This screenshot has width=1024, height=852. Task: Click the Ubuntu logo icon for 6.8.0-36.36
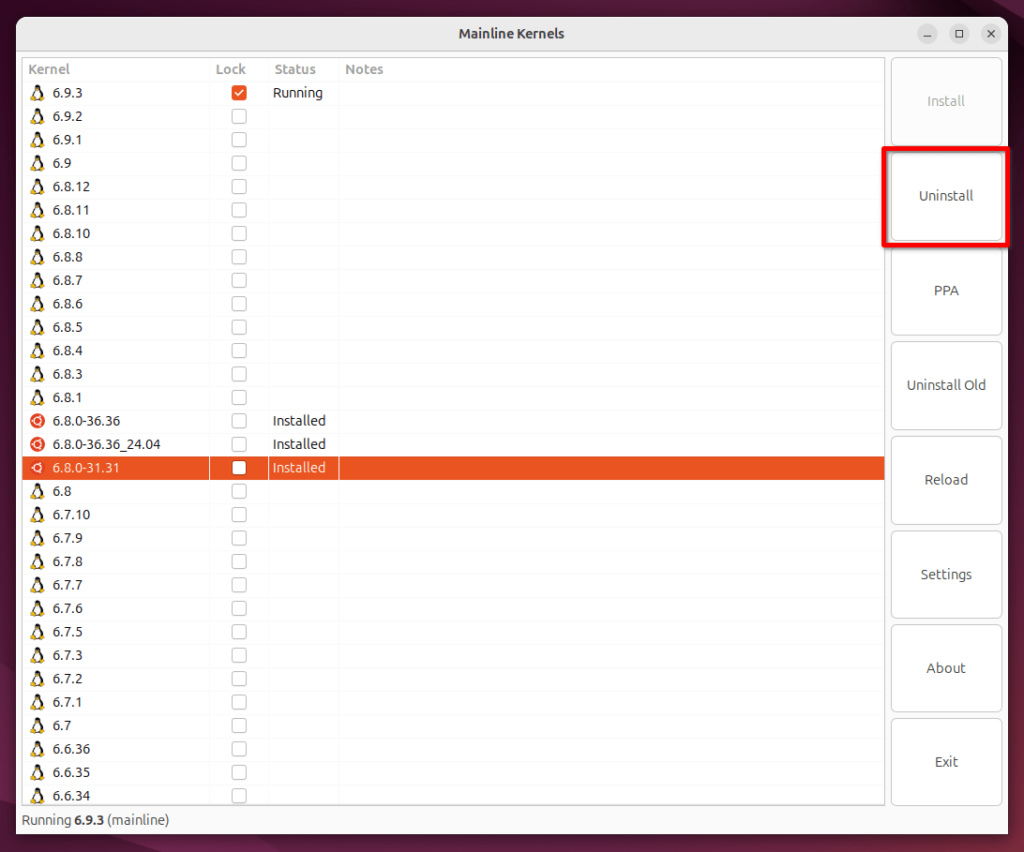pos(37,421)
